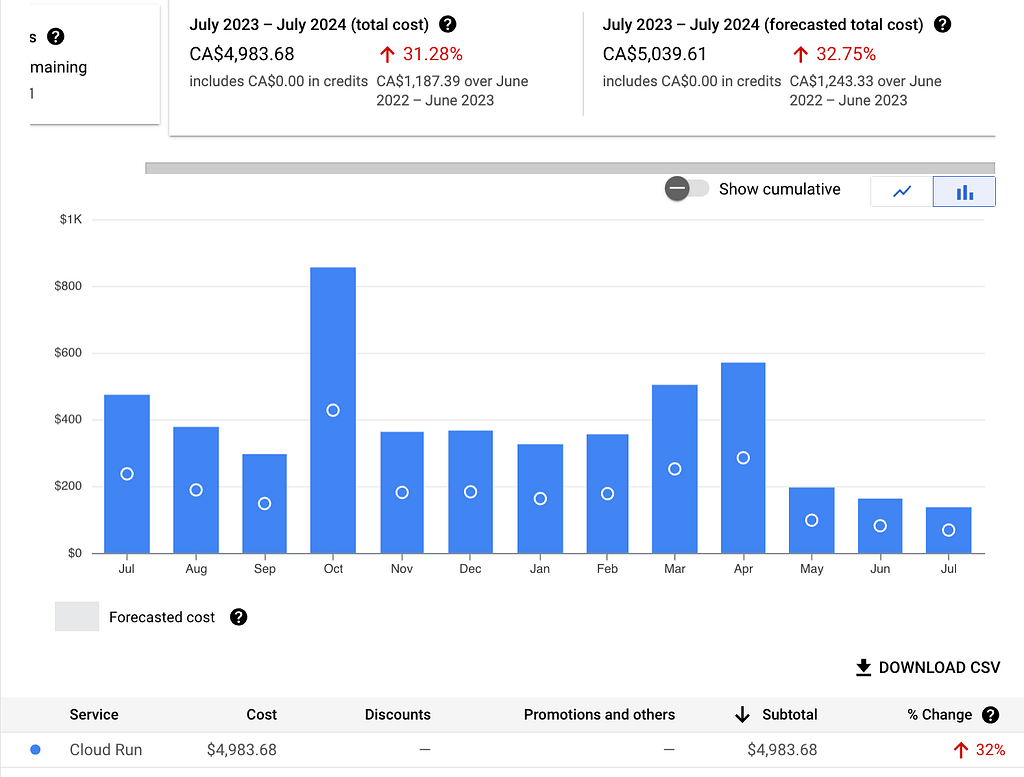
Task: Click the Discounts column header
Action: [x=398, y=715]
